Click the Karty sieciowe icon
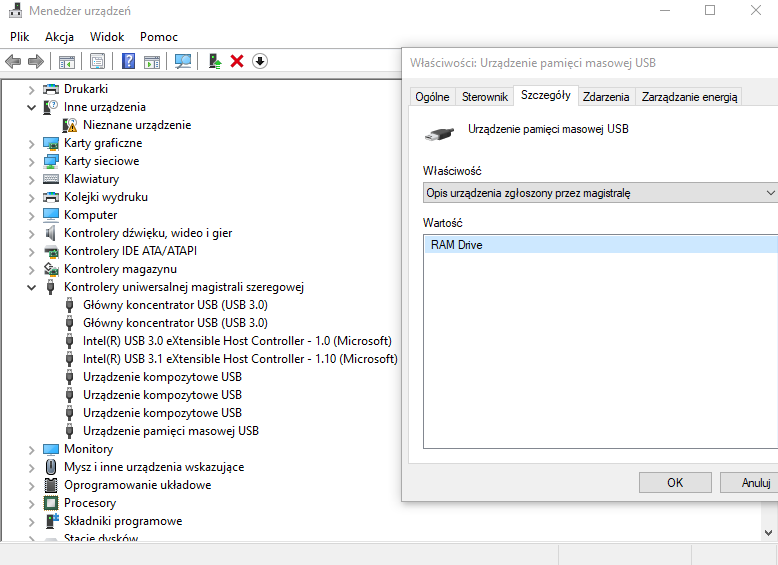The width and height of the screenshot is (778, 565). [51, 161]
